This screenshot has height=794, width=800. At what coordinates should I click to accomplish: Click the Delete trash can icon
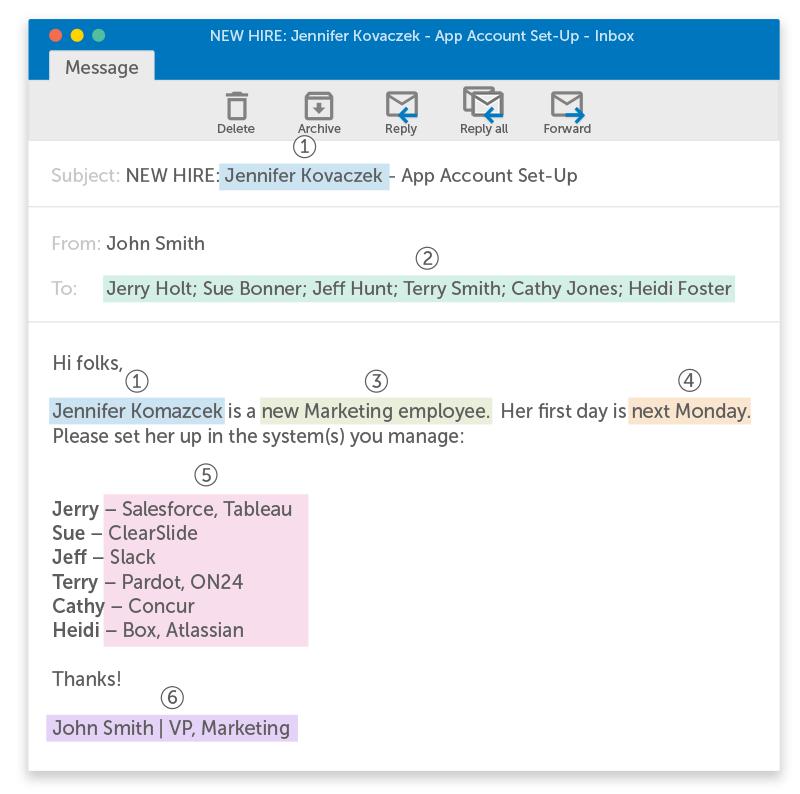click(x=236, y=106)
